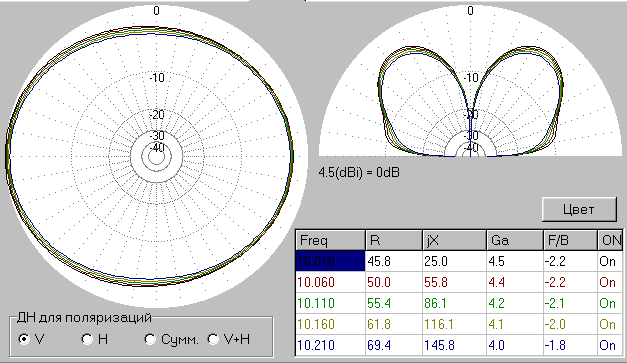This screenshot has height=363, width=627.
Task: Click the Ga value 4.0
Action: 515,345
